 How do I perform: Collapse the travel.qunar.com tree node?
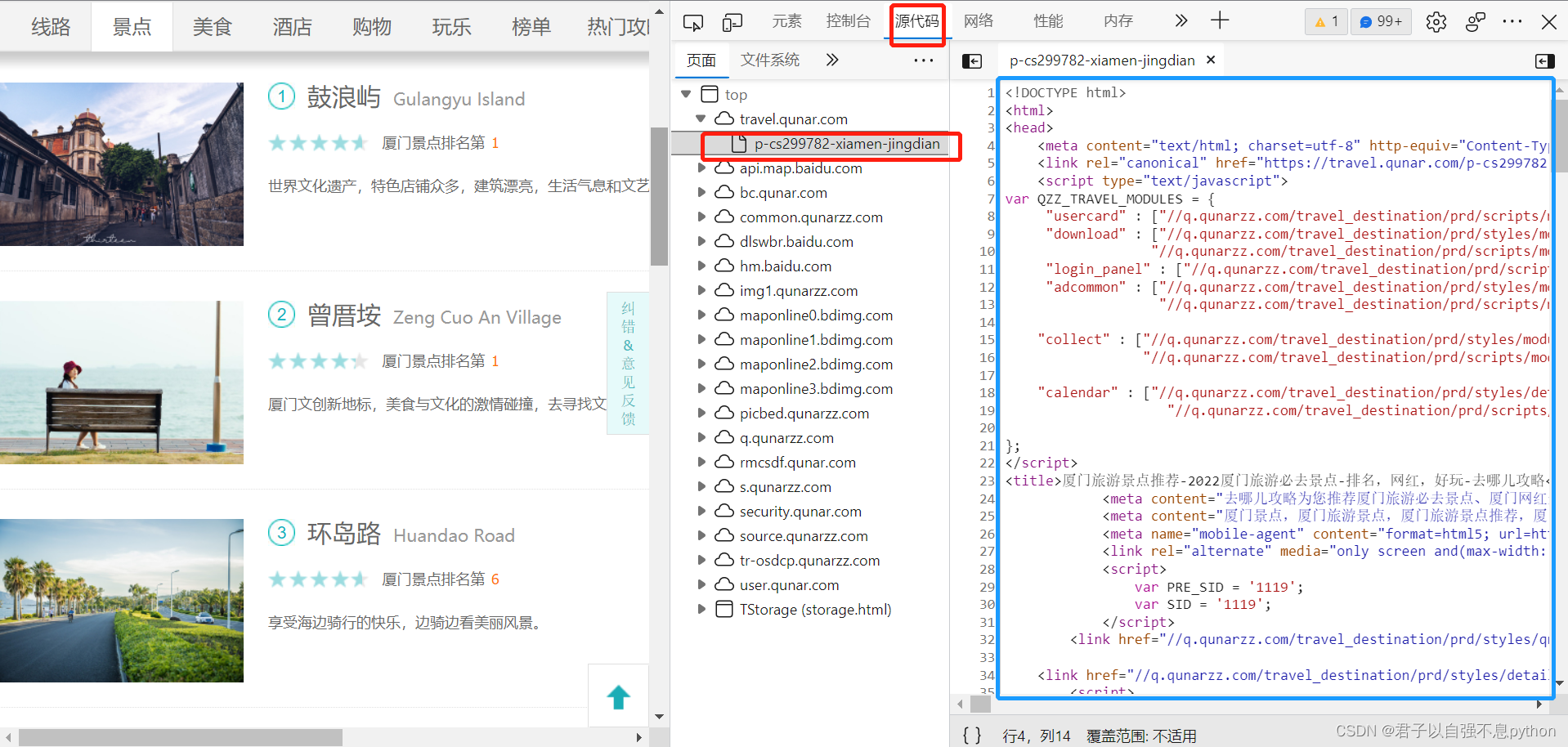[701, 119]
